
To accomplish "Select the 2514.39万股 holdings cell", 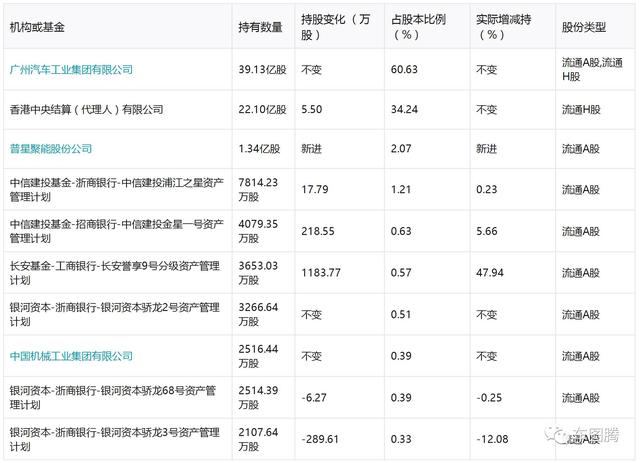I will 258,398.
